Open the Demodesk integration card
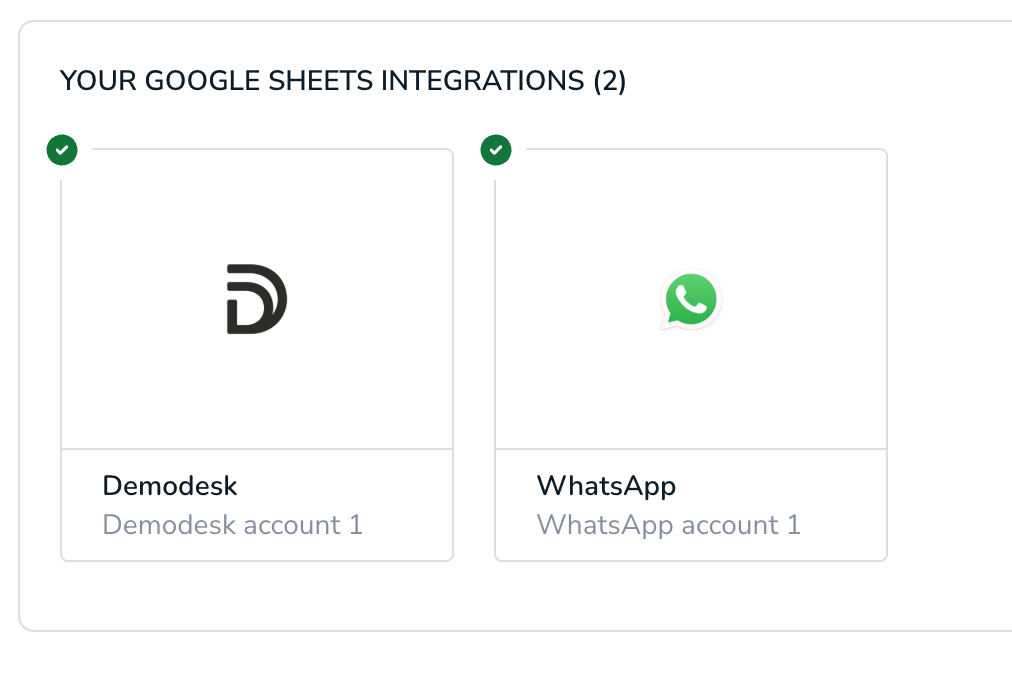The image size is (1012, 676). click(x=256, y=350)
